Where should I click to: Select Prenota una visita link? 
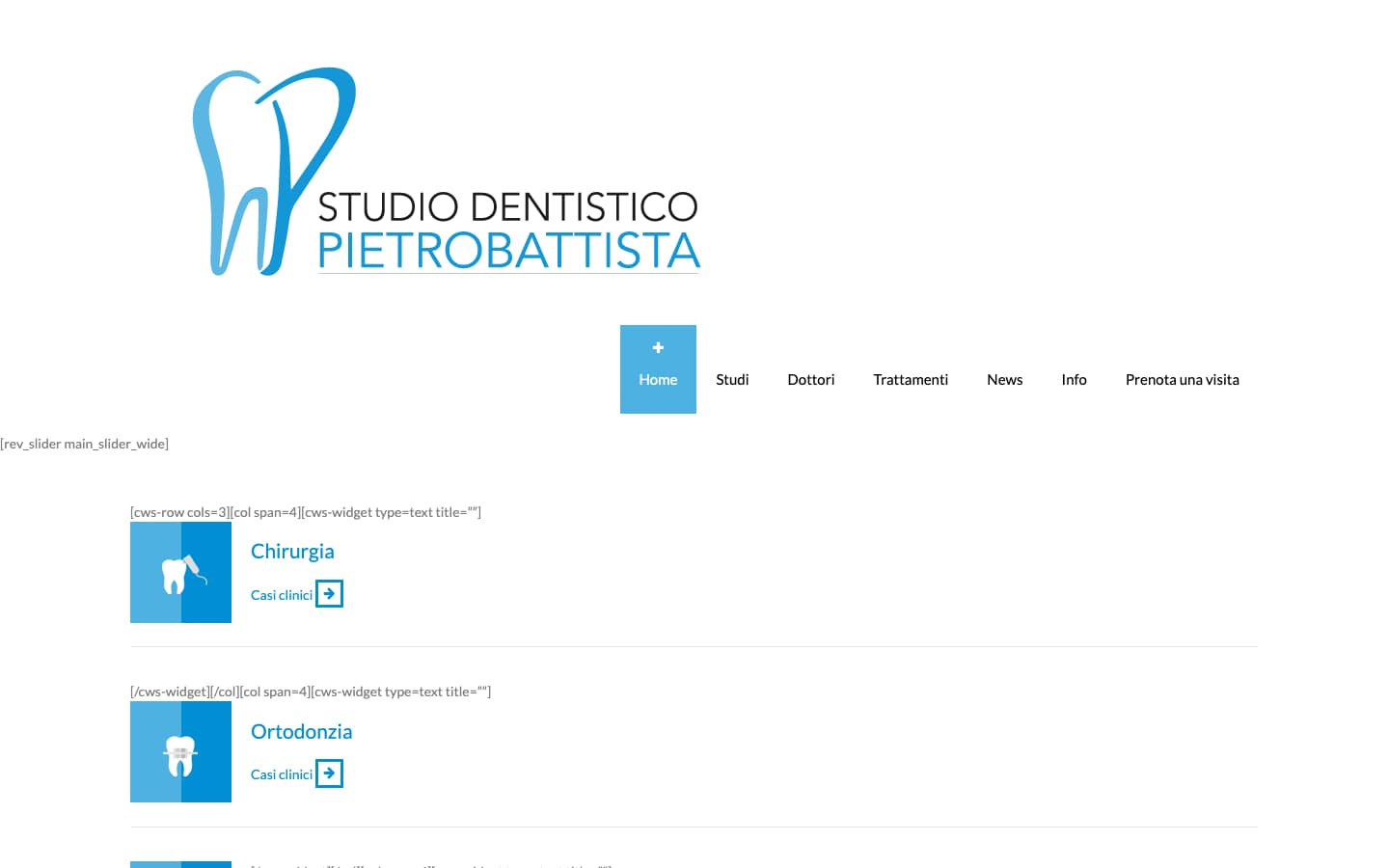[x=1182, y=379]
